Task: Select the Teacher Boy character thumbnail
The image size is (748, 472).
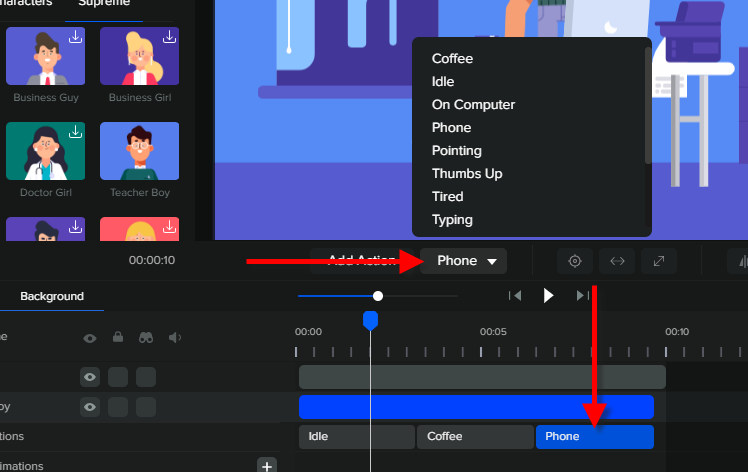Action: 139,151
